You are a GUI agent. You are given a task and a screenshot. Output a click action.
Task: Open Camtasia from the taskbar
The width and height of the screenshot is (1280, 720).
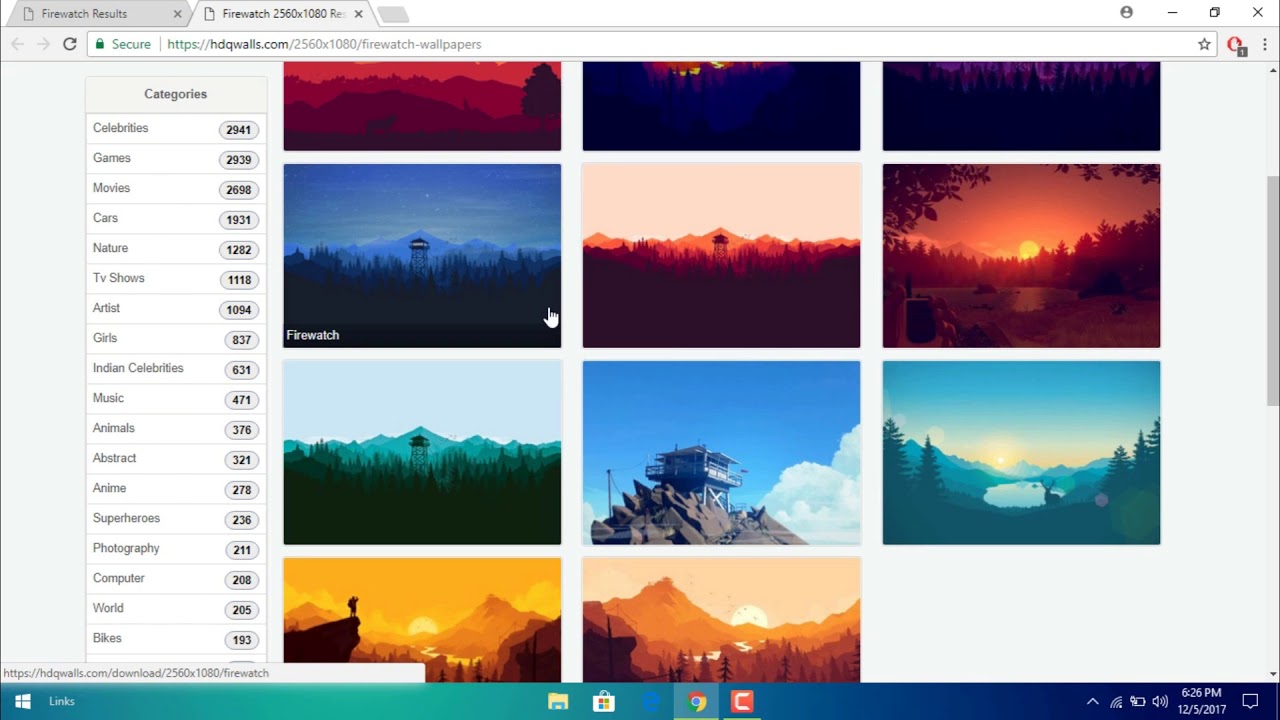[x=742, y=701]
